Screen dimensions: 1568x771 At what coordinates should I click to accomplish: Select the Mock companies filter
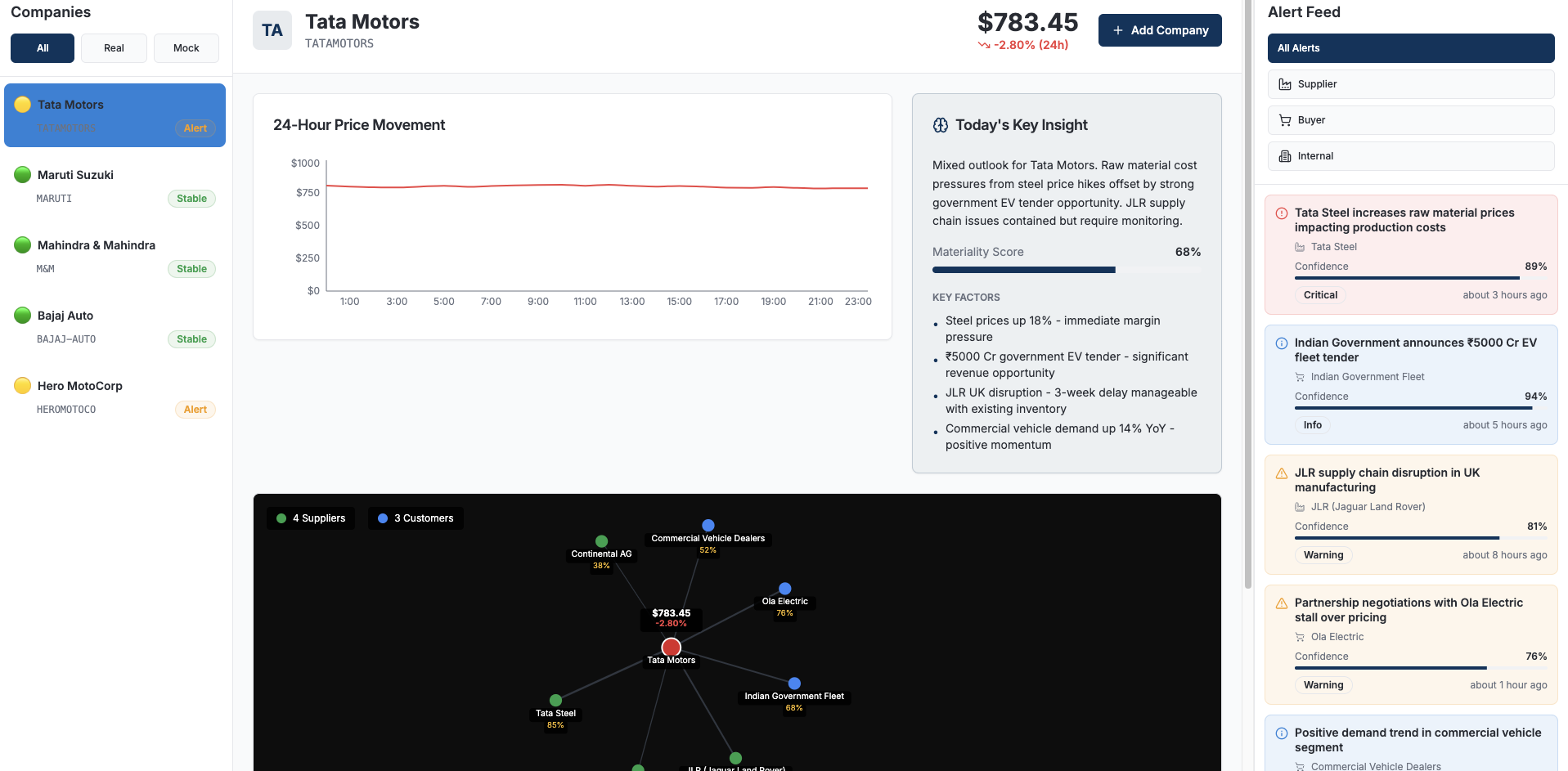pos(186,48)
